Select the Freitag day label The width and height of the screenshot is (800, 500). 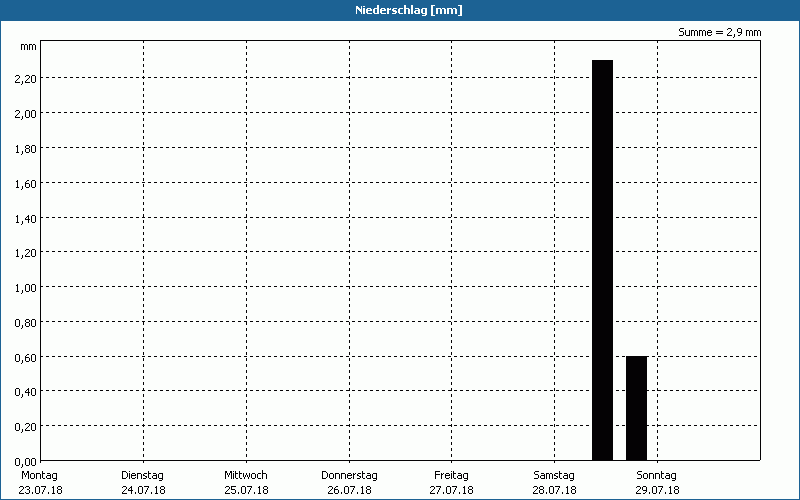[x=451, y=476]
